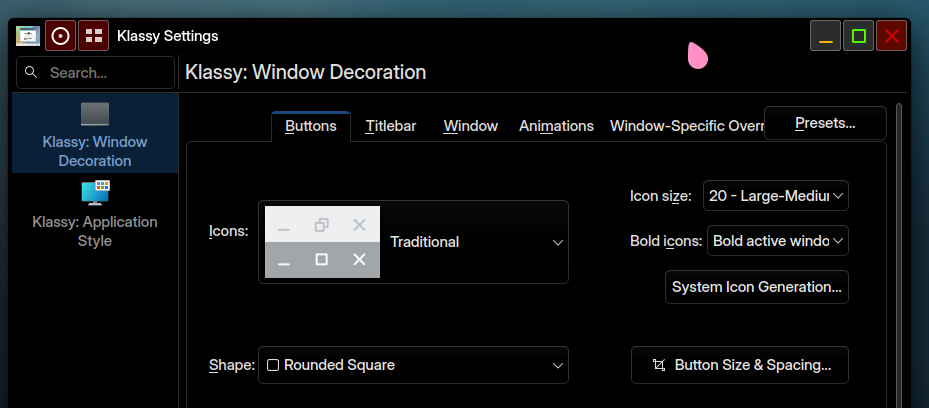Image resolution: width=929 pixels, height=408 pixels.
Task: Click the four-squares grid titlebar button
Action: [x=94, y=36]
